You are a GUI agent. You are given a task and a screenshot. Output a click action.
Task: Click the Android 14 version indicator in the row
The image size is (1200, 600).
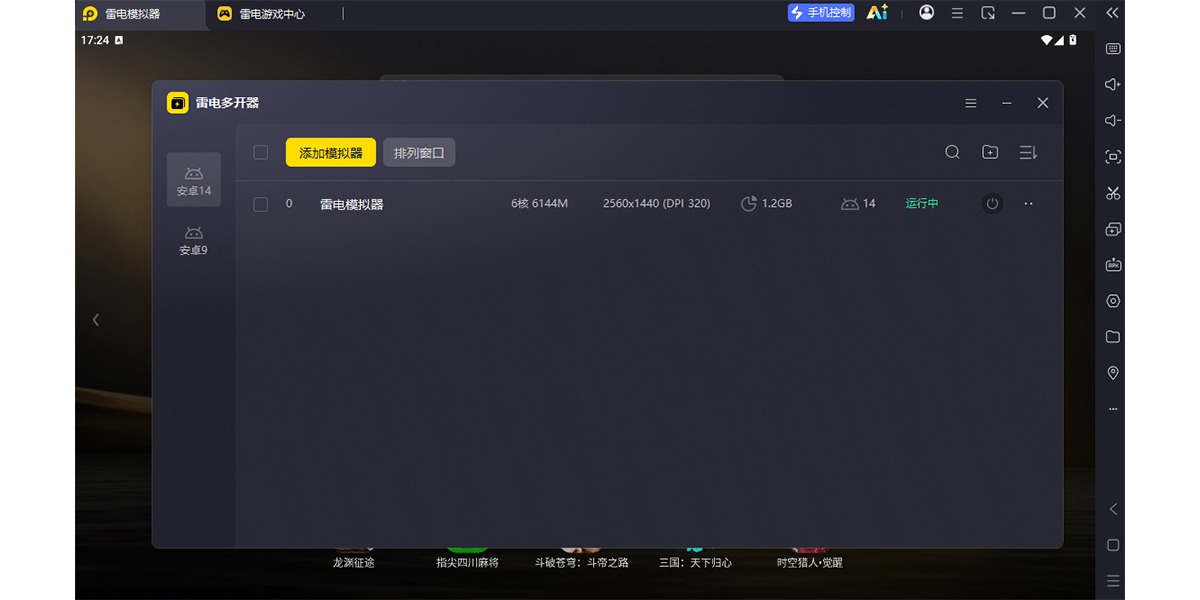pos(858,204)
